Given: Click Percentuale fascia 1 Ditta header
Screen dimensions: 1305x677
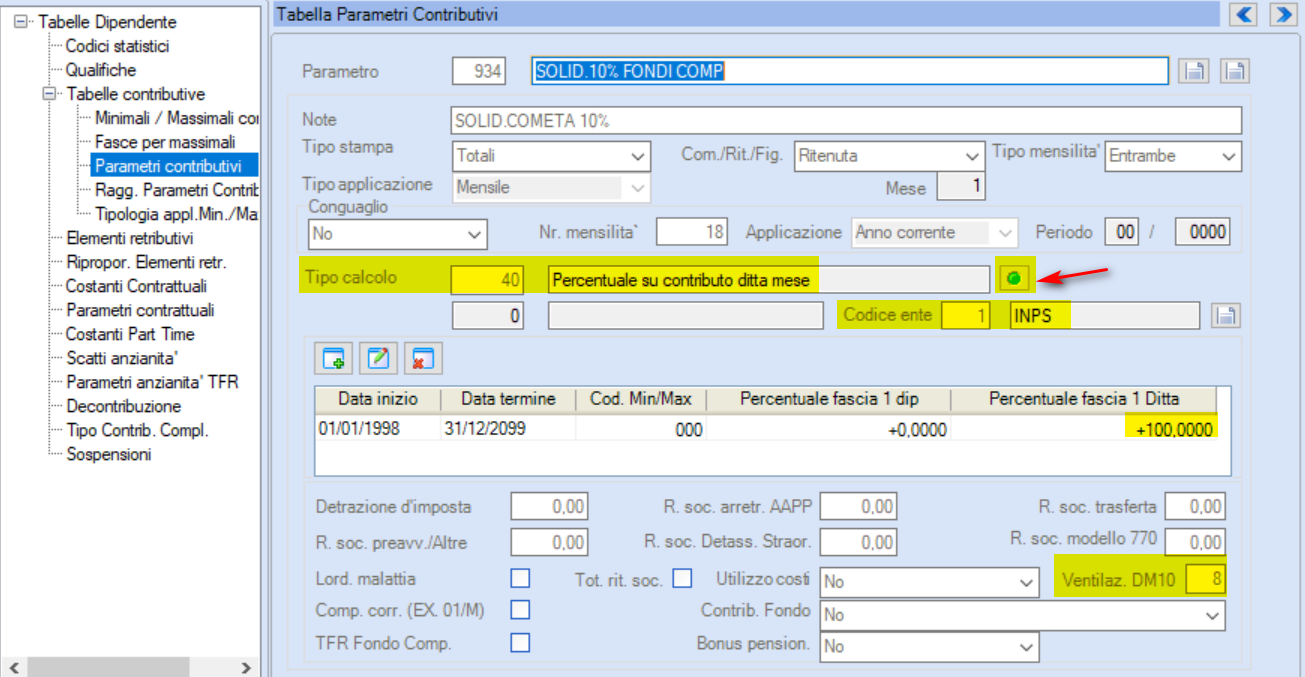Looking at the screenshot, I should pos(1084,399).
